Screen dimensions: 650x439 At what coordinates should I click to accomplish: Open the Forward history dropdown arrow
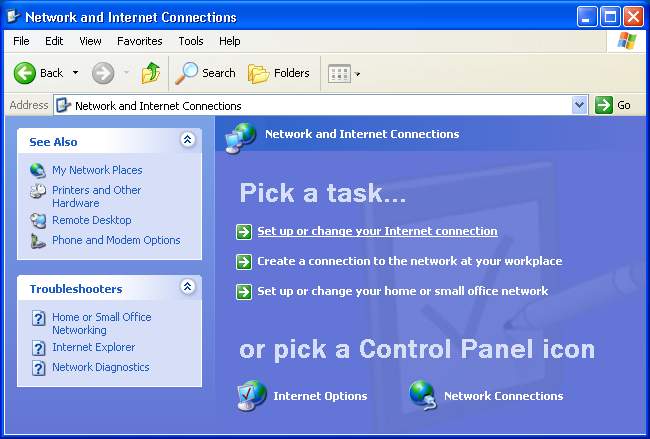pos(126,73)
